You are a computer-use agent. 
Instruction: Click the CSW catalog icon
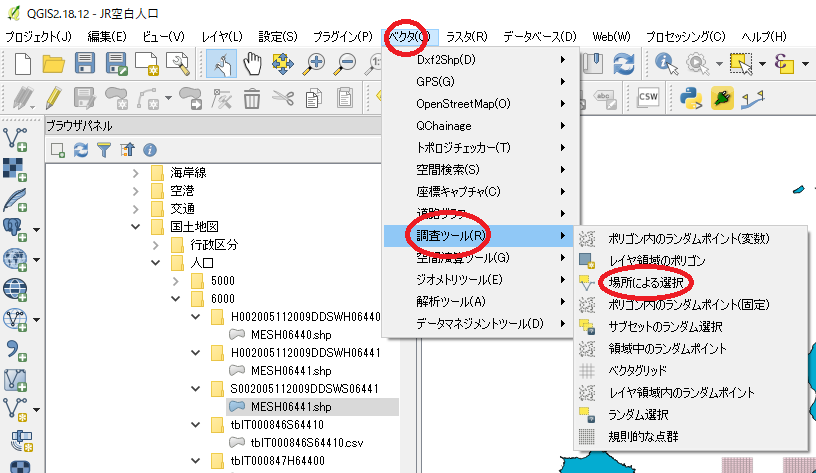(x=648, y=97)
